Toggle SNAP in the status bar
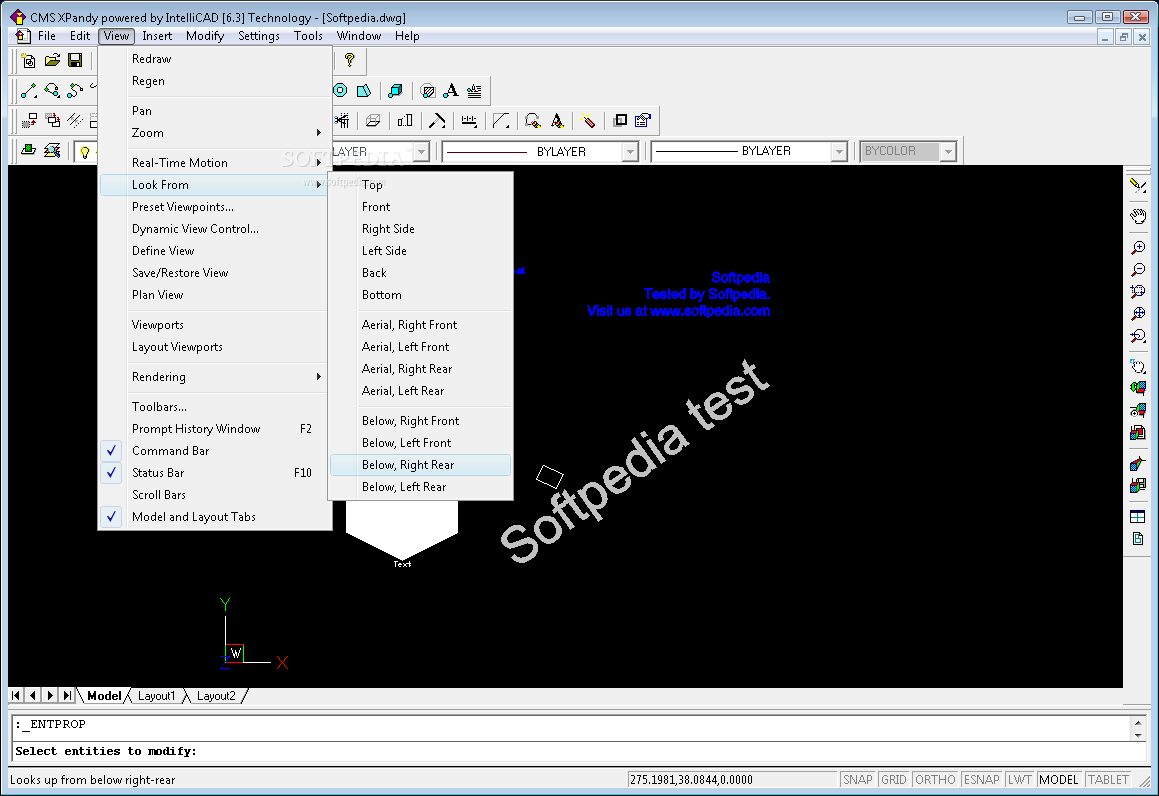 click(857, 780)
